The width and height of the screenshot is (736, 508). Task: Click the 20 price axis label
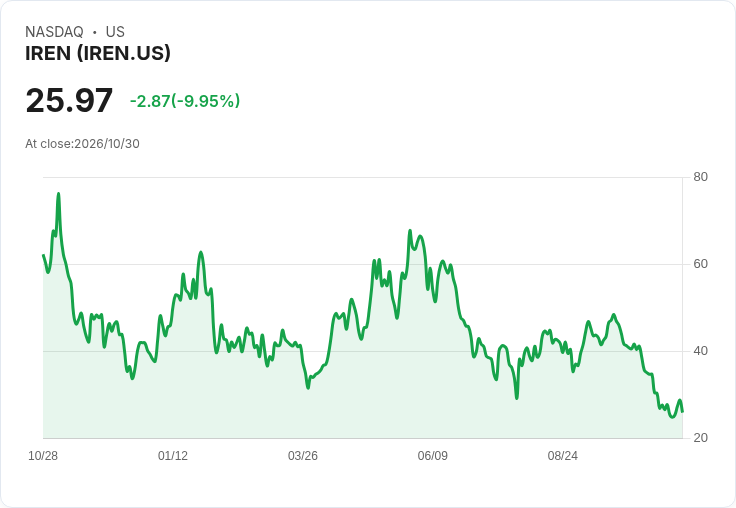pyautogui.click(x=700, y=438)
